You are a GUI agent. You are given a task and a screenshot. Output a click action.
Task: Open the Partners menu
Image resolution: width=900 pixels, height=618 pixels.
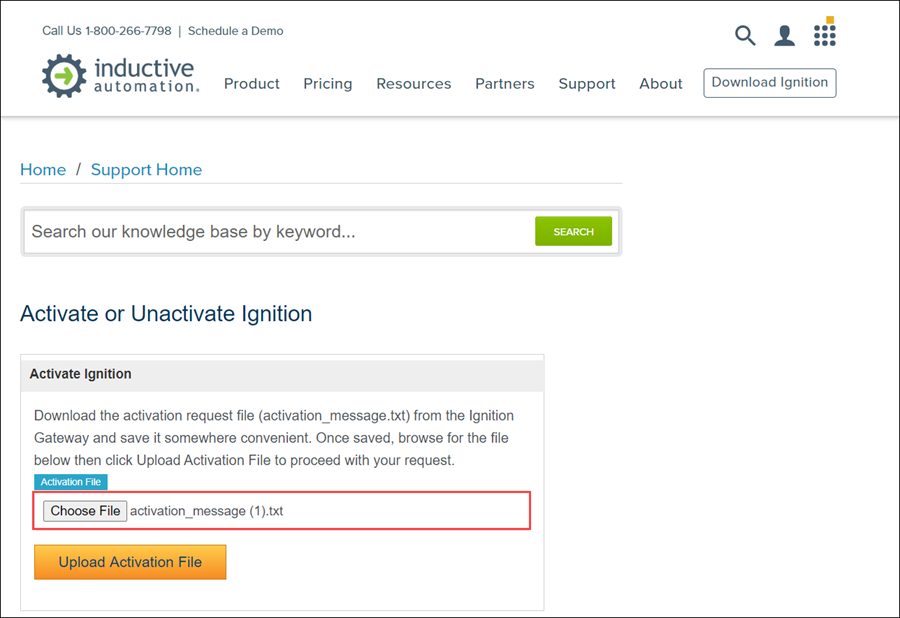click(505, 84)
